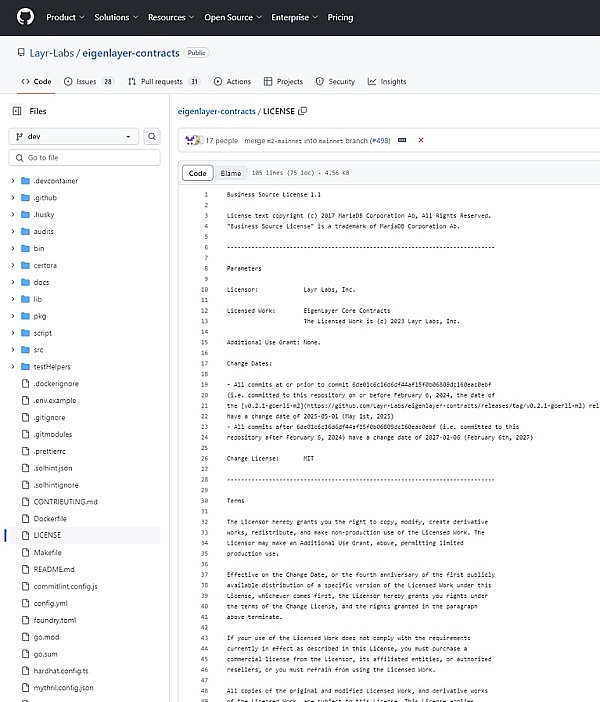Open the Security tab
600x702 pixels.
334,81
